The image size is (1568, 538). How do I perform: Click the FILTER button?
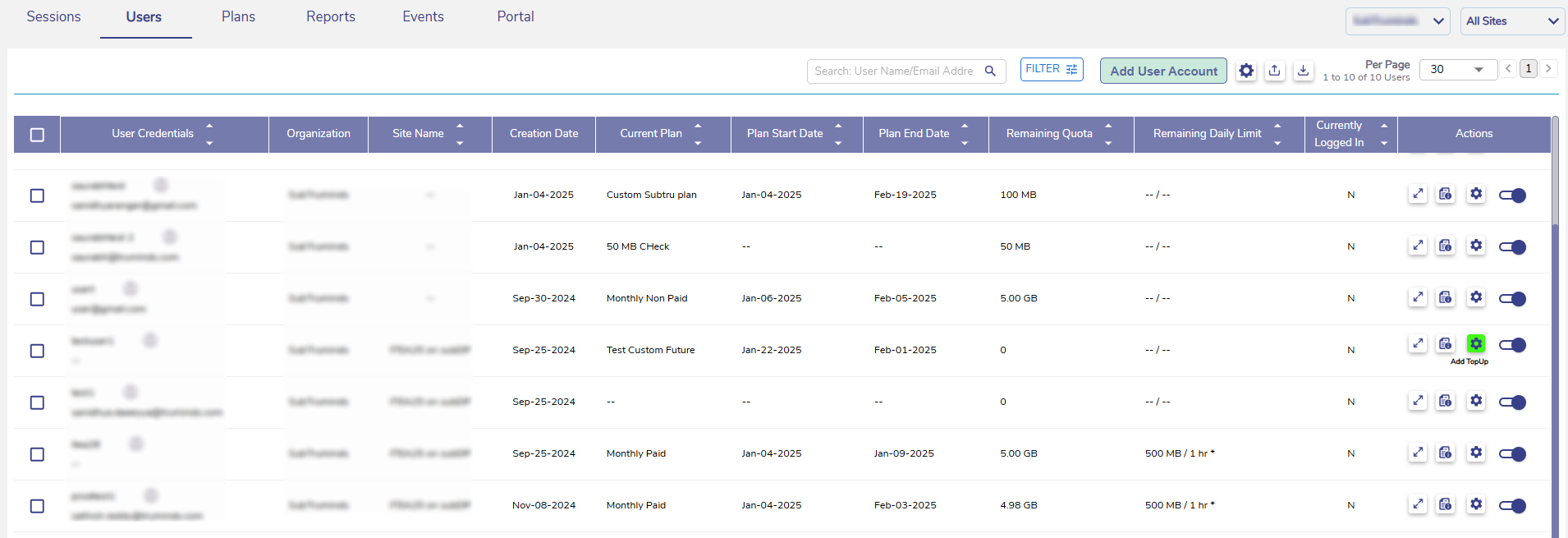pos(1051,69)
